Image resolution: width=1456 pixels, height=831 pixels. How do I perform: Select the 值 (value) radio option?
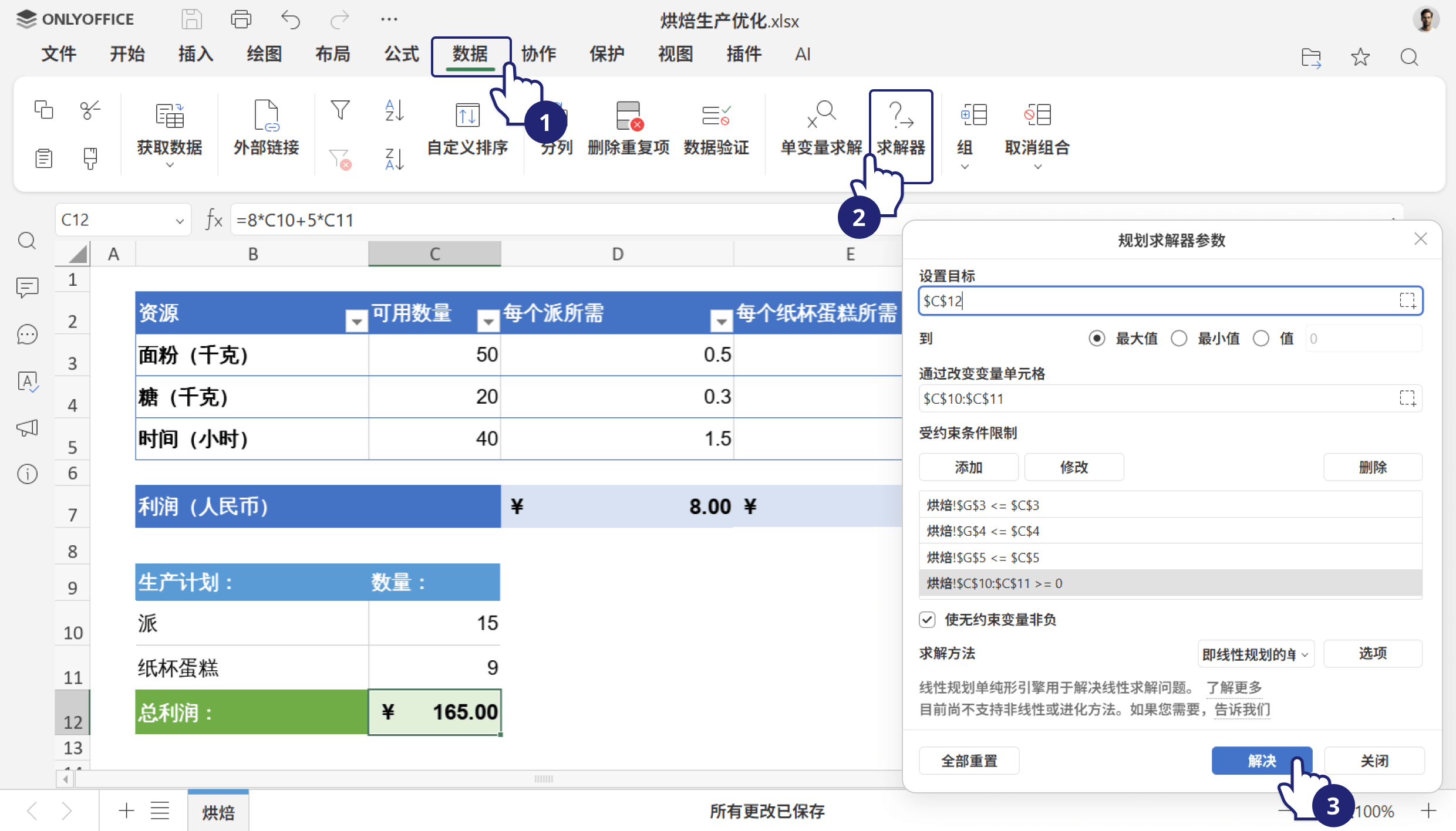point(1261,339)
